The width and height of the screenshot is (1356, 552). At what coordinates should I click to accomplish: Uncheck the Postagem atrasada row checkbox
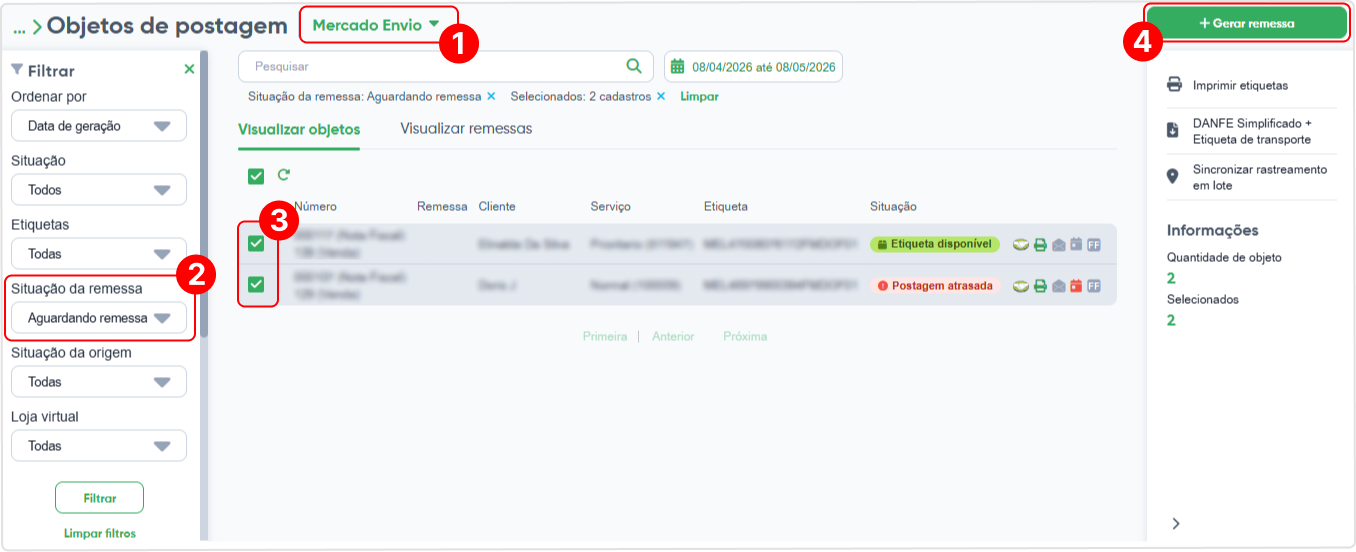point(256,285)
